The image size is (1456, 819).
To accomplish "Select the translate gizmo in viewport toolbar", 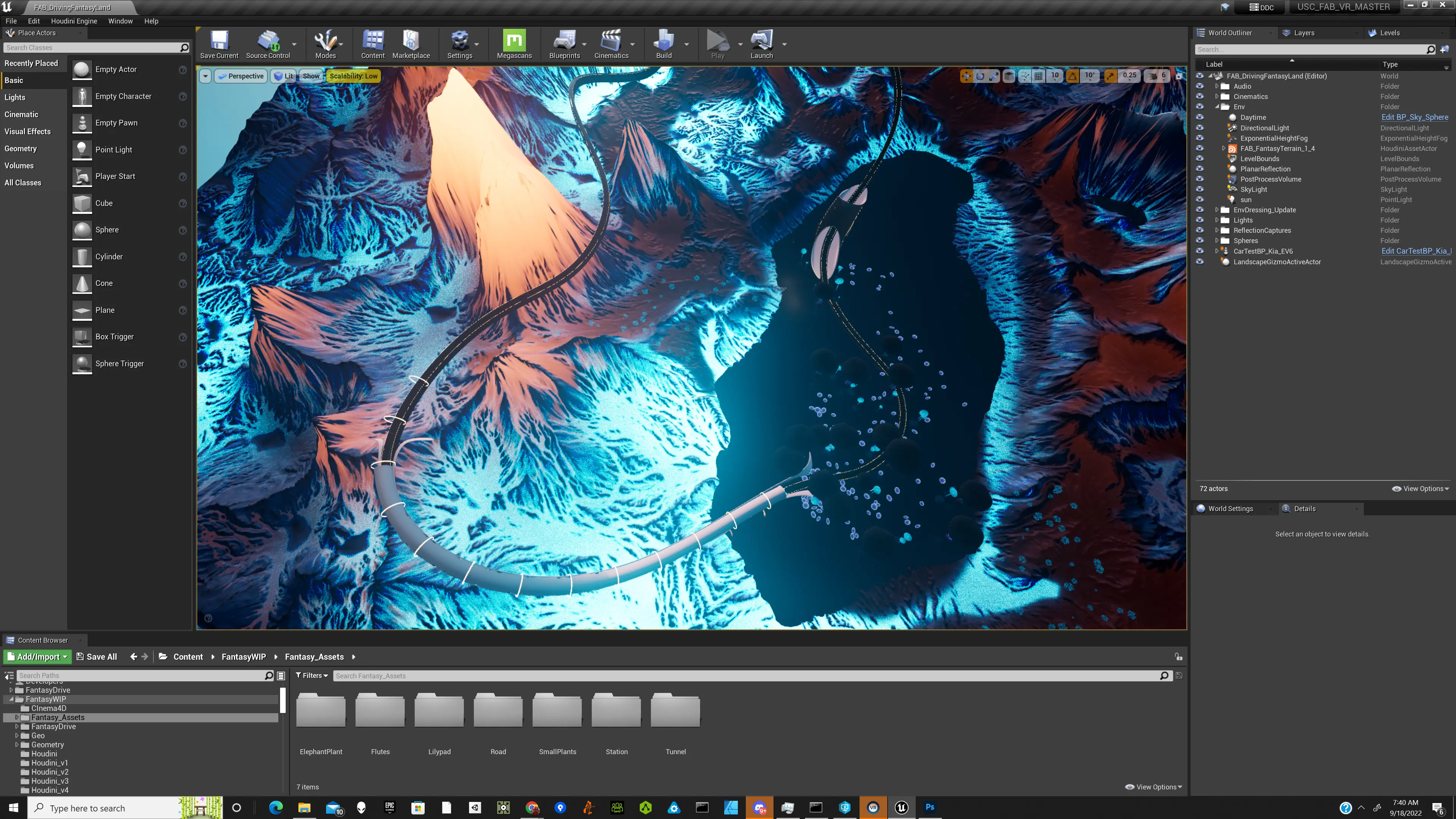I will pyautogui.click(x=966, y=76).
